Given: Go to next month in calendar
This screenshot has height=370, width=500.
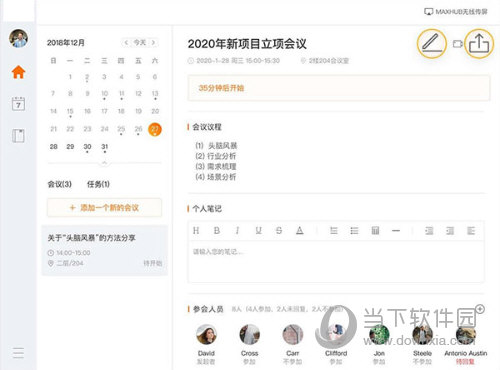Looking at the screenshot, I should click(153, 43).
